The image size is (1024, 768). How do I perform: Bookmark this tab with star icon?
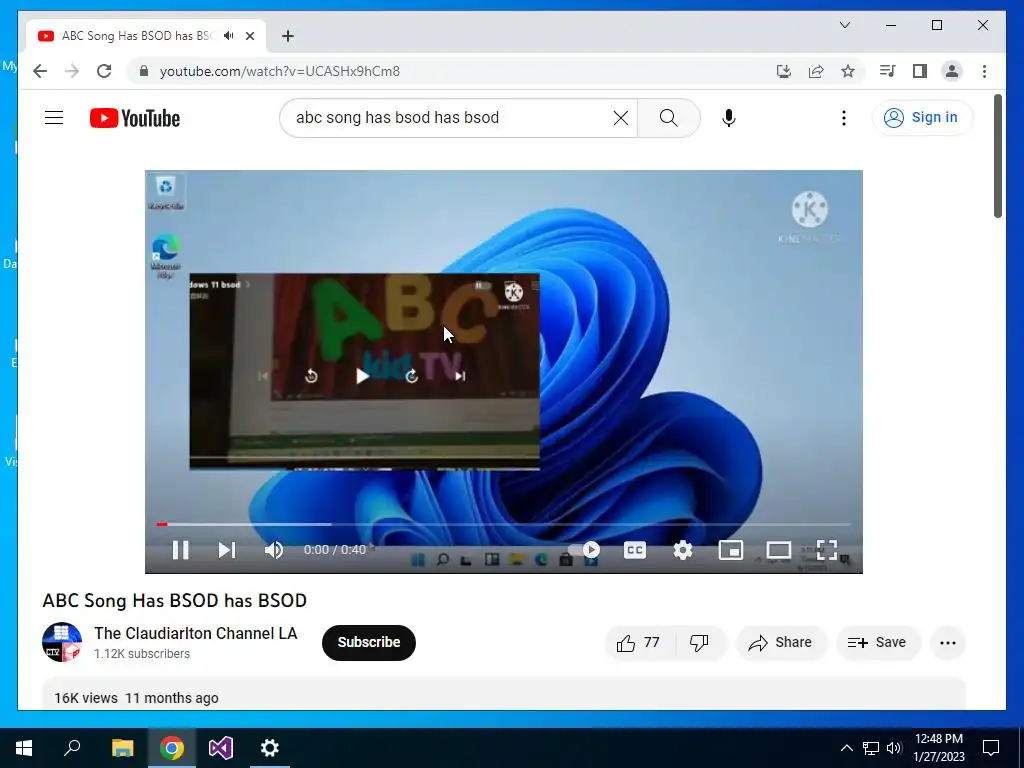tap(848, 71)
